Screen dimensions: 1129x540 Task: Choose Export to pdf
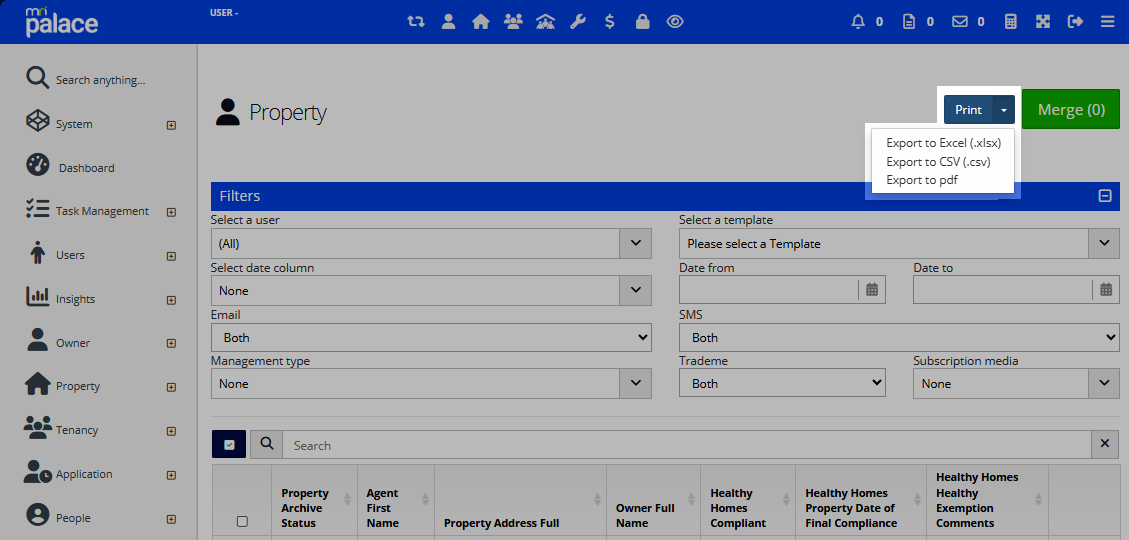coord(922,180)
